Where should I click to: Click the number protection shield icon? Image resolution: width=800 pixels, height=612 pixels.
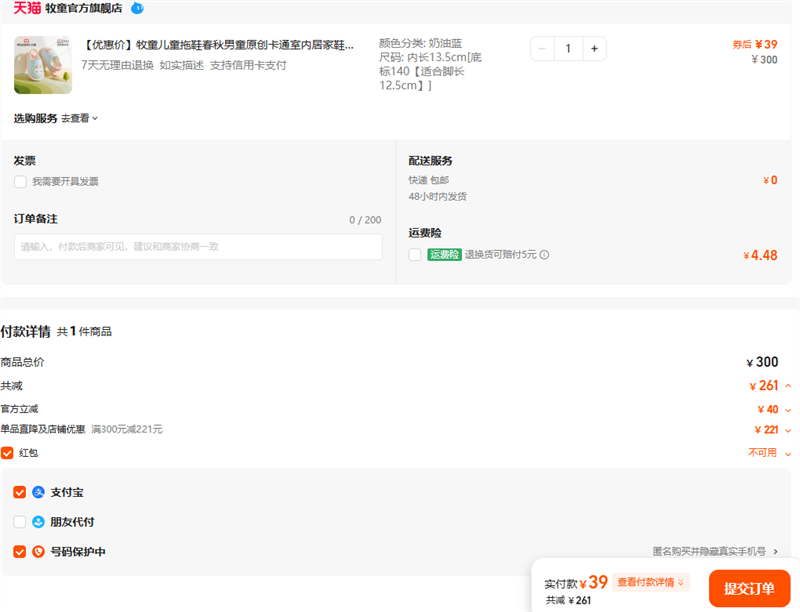click(x=39, y=551)
